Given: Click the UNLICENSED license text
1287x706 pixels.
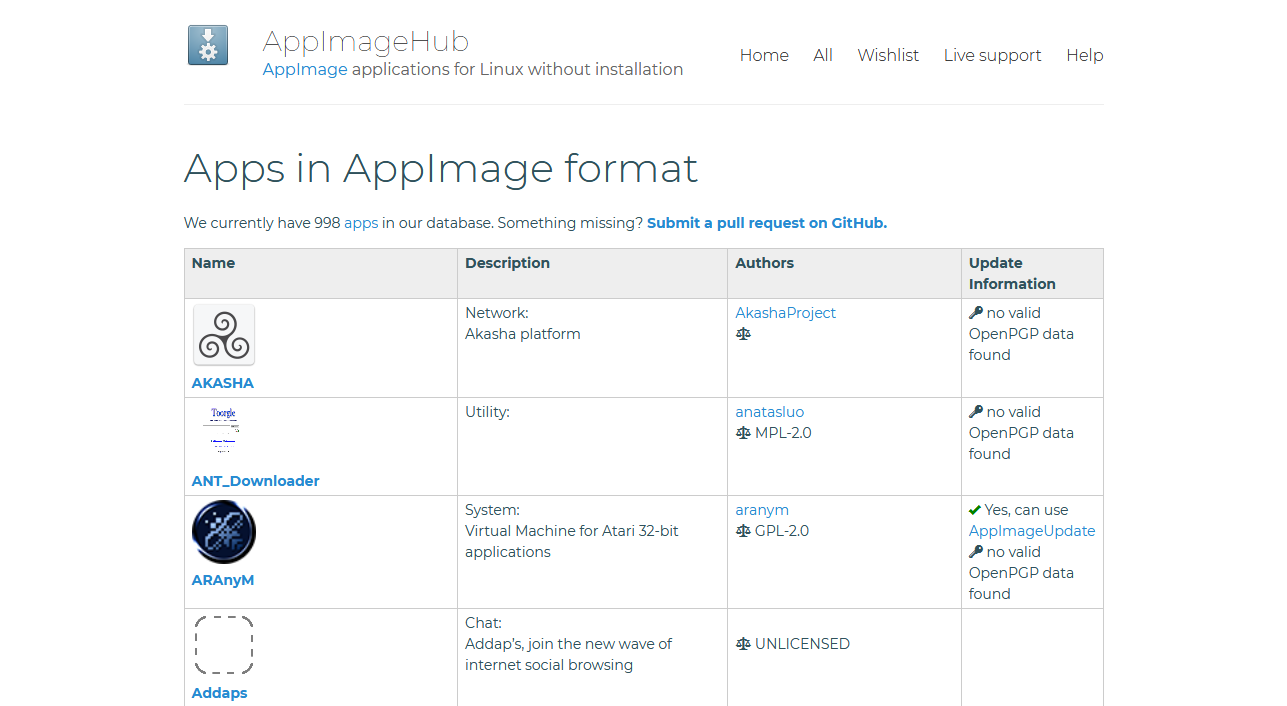Looking at the screenshot, I should (803, 644).
